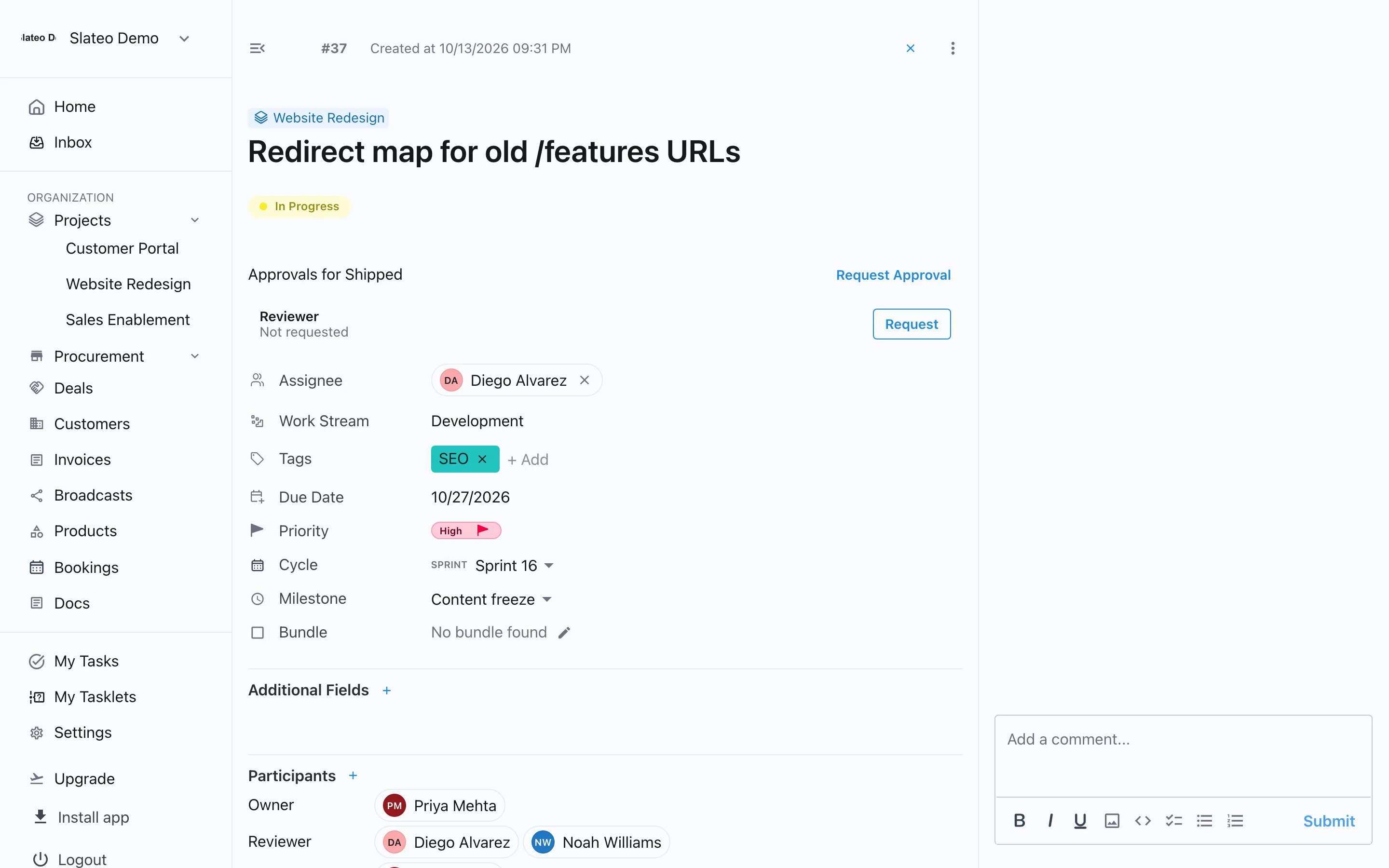Add a participant with plus icon
The height and width of the screenshot is (868, 1389).
353,775
